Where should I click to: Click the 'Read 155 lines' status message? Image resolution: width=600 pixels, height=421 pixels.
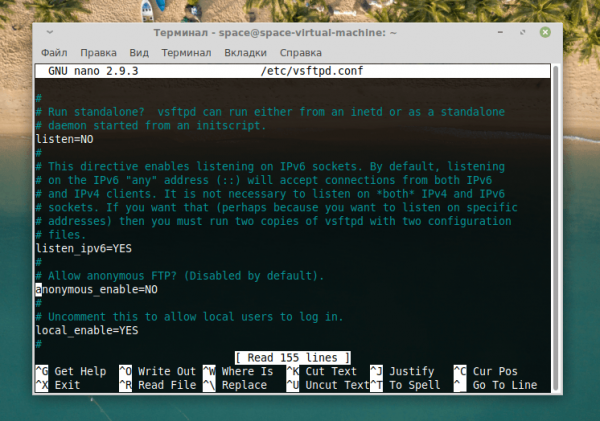(x=293, y=357)
